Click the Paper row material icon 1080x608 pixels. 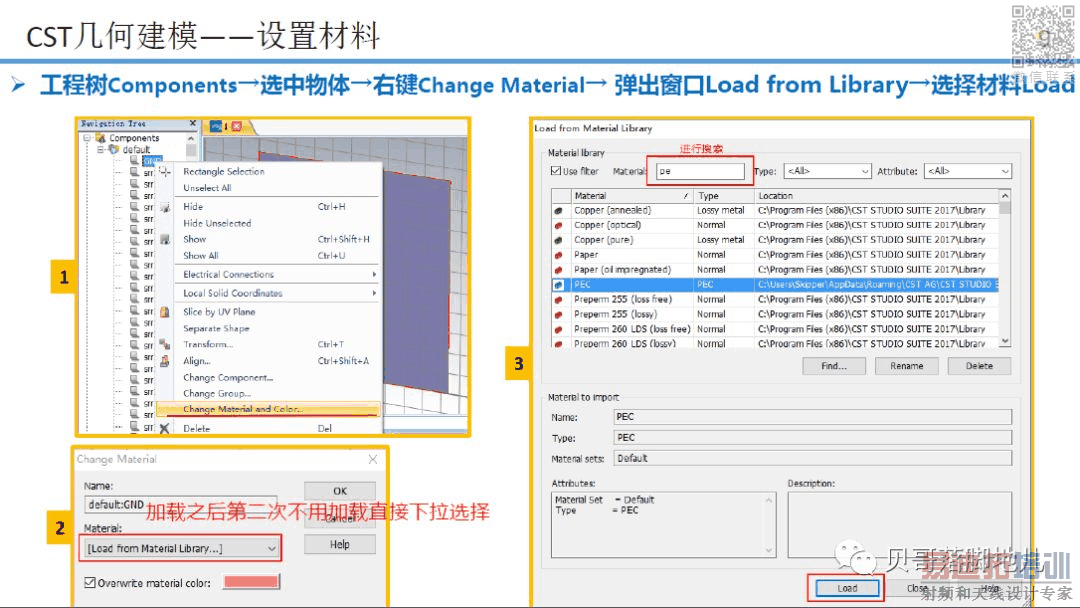558,255
